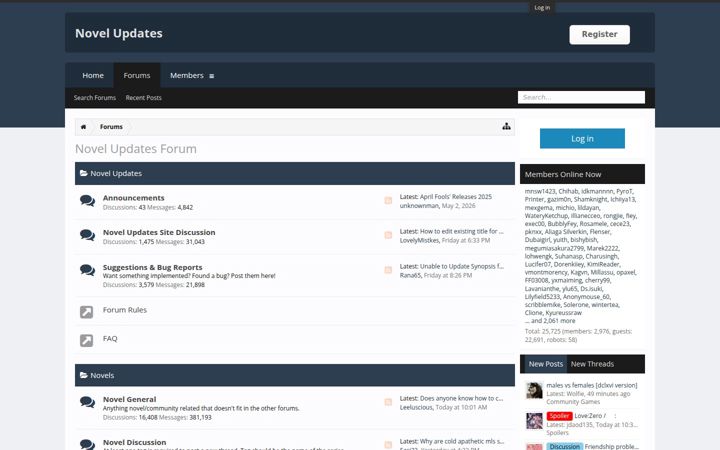Image resolution: width=720 pixels, height=450 pixels.
Task: Click the Announcements speech bubble icon
Action: tap(87, 201)
